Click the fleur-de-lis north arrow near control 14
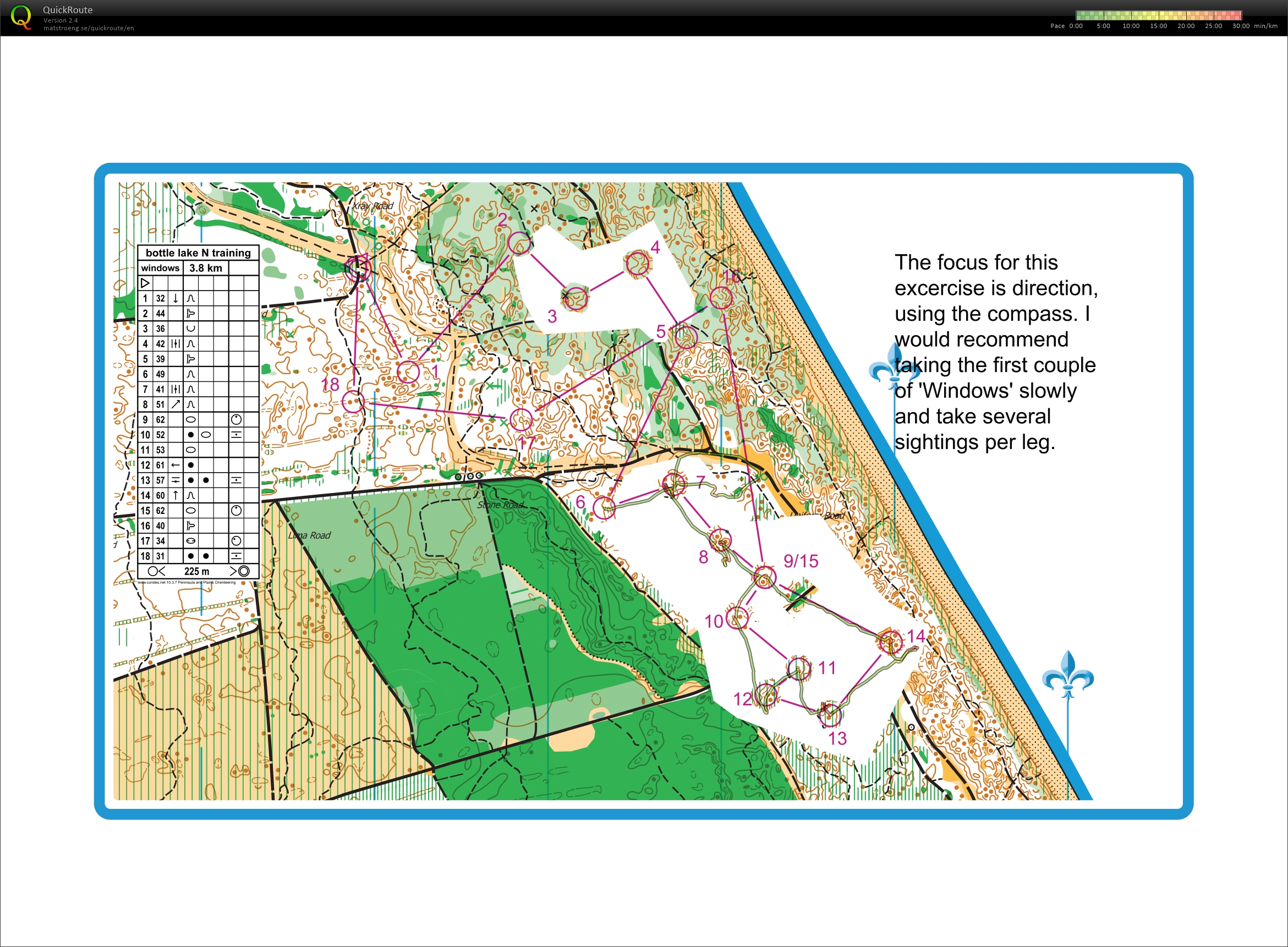The width and height of the screenshot is (1288, 947). click(x=1067, y=675)
